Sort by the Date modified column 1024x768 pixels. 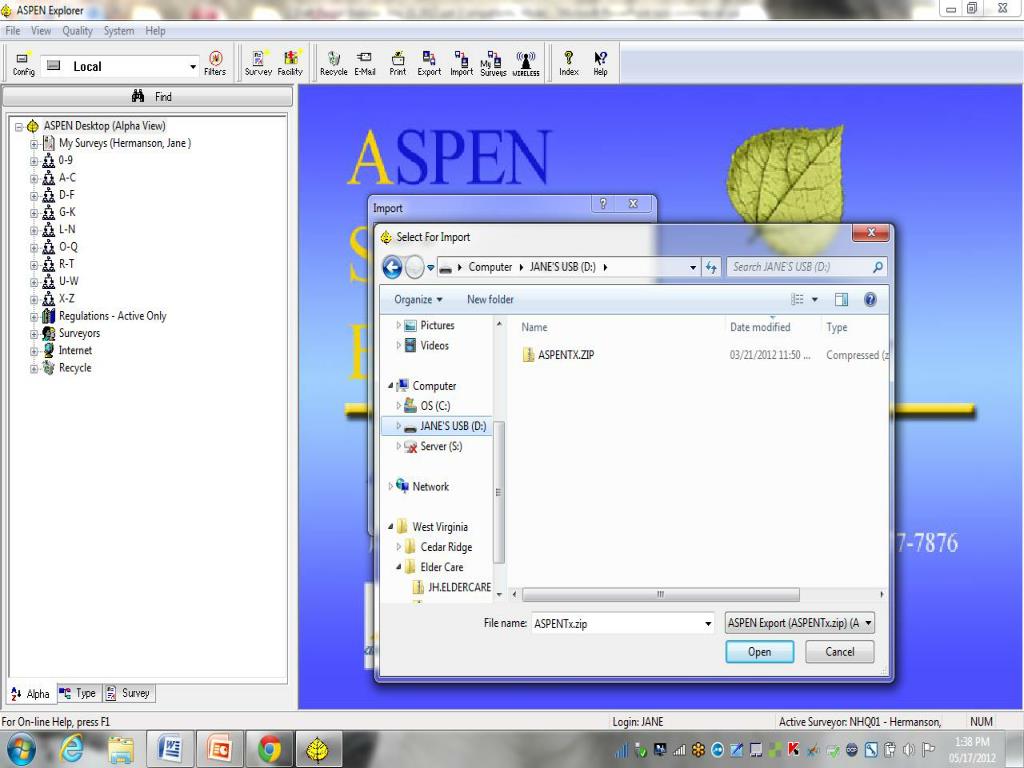[x=760, y=327]
